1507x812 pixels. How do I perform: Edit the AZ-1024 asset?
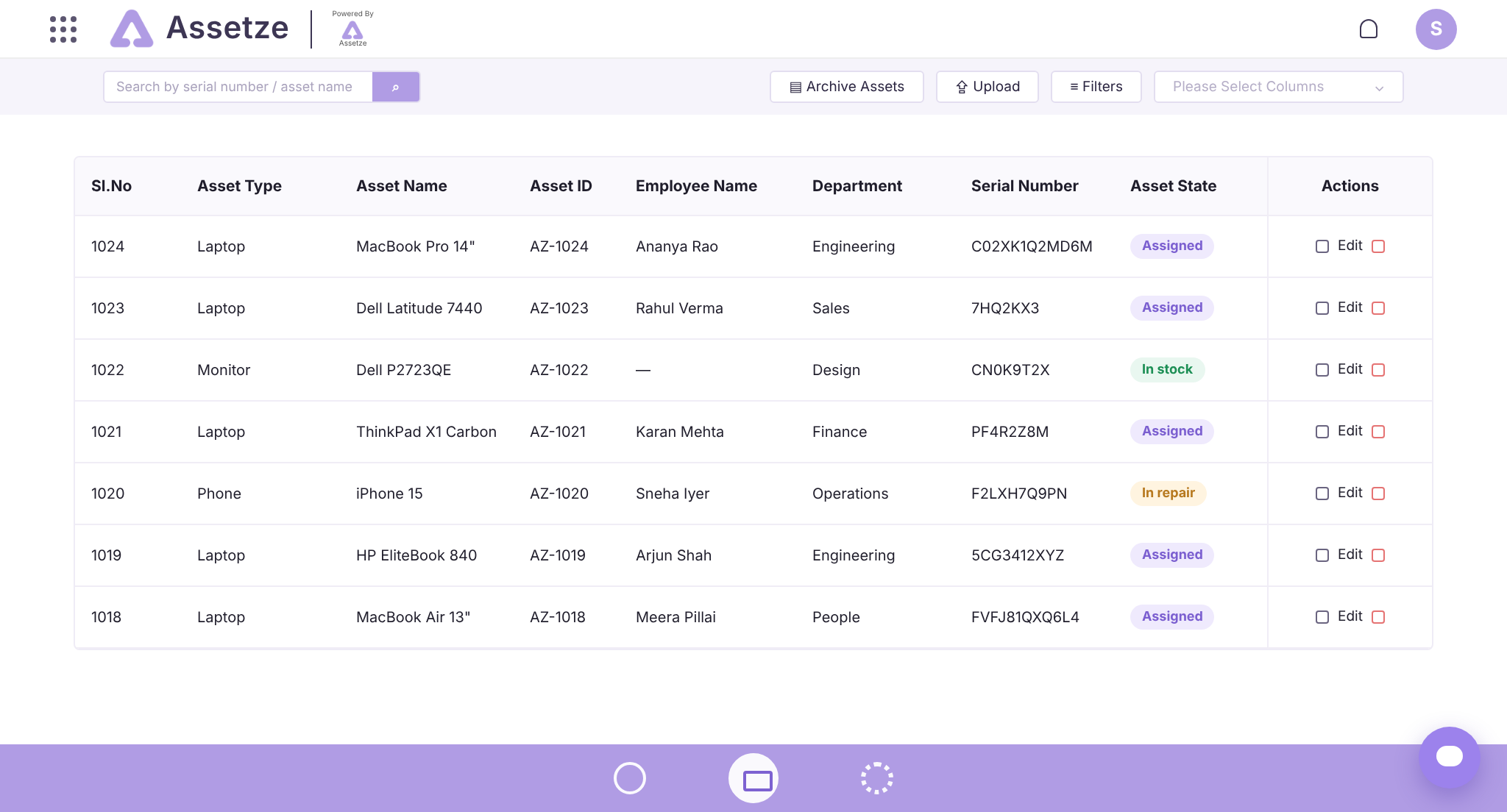pos(1350,246)
